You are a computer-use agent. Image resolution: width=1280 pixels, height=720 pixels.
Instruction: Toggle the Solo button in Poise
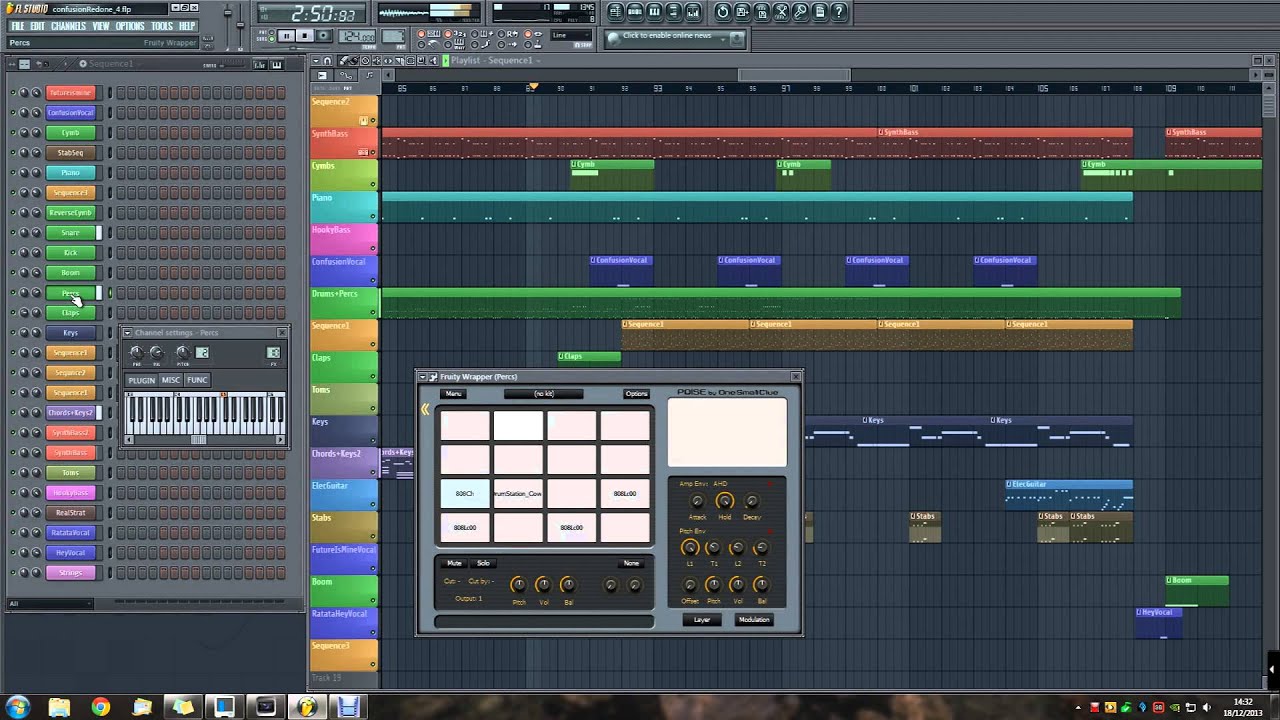[483, 563]
